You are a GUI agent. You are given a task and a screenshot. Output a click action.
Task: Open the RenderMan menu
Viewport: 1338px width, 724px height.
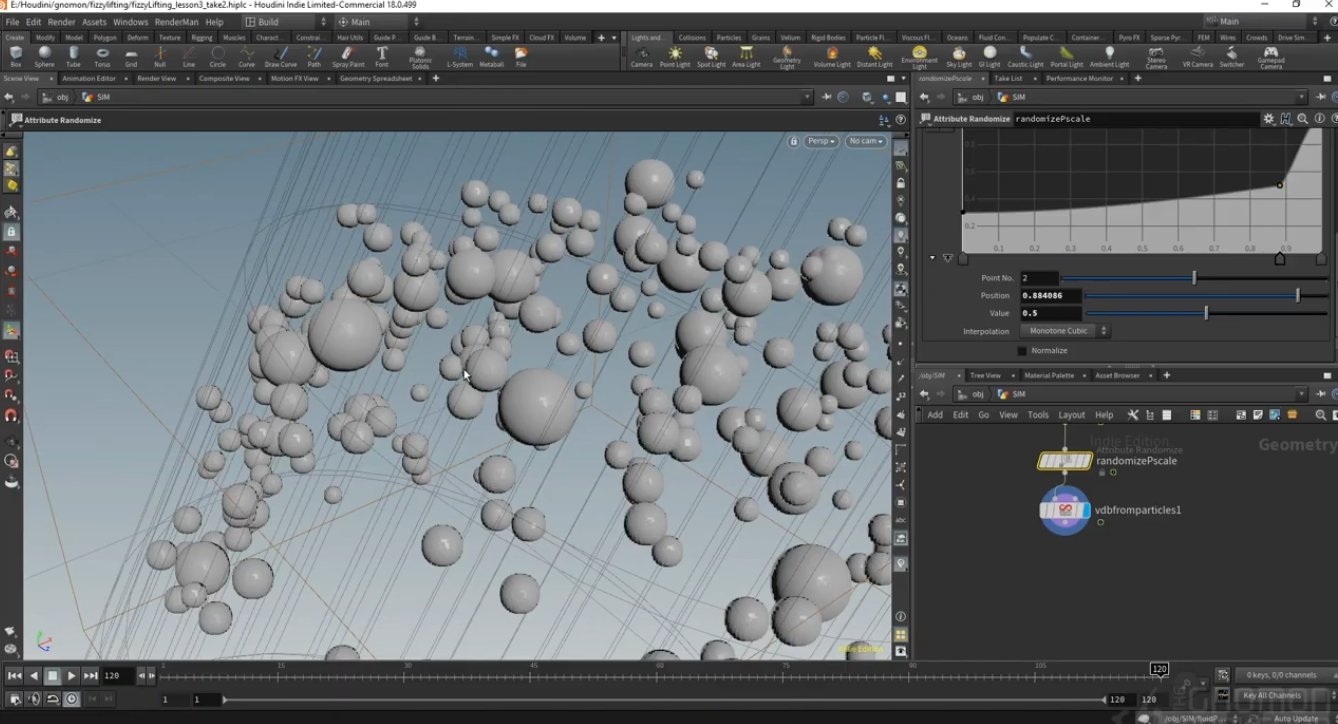176,21
